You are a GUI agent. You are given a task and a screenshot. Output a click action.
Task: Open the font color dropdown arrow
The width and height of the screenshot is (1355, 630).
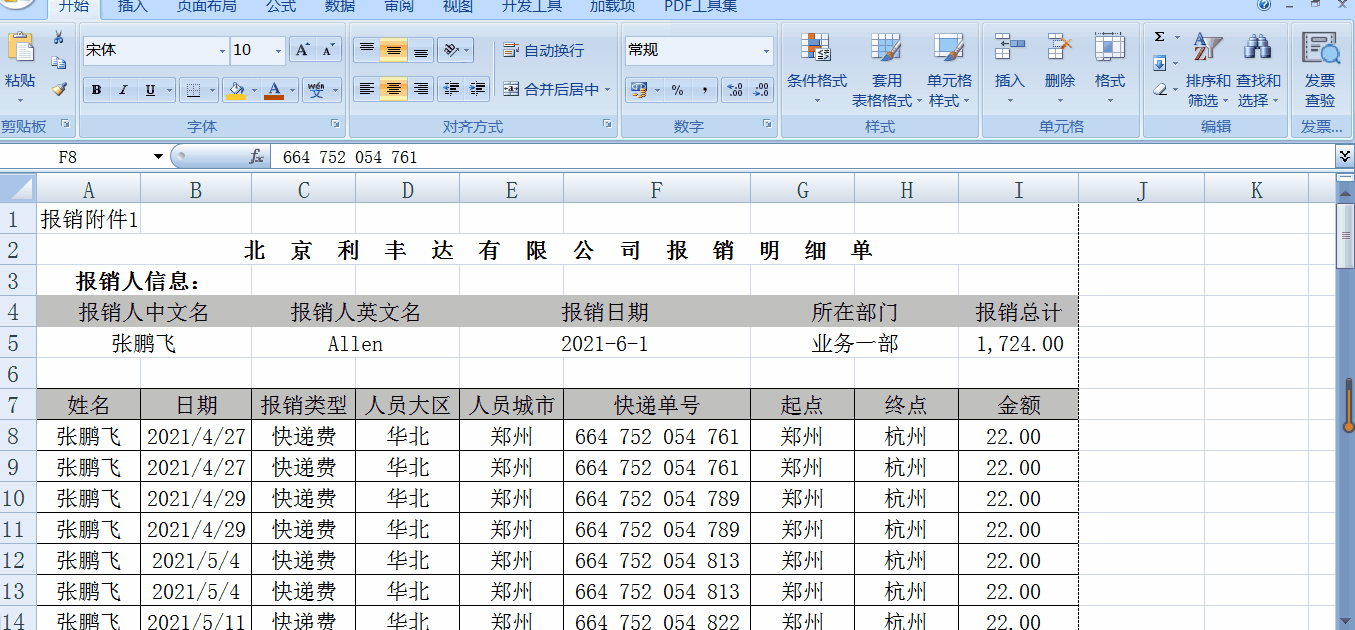click(x=293, y=90)
